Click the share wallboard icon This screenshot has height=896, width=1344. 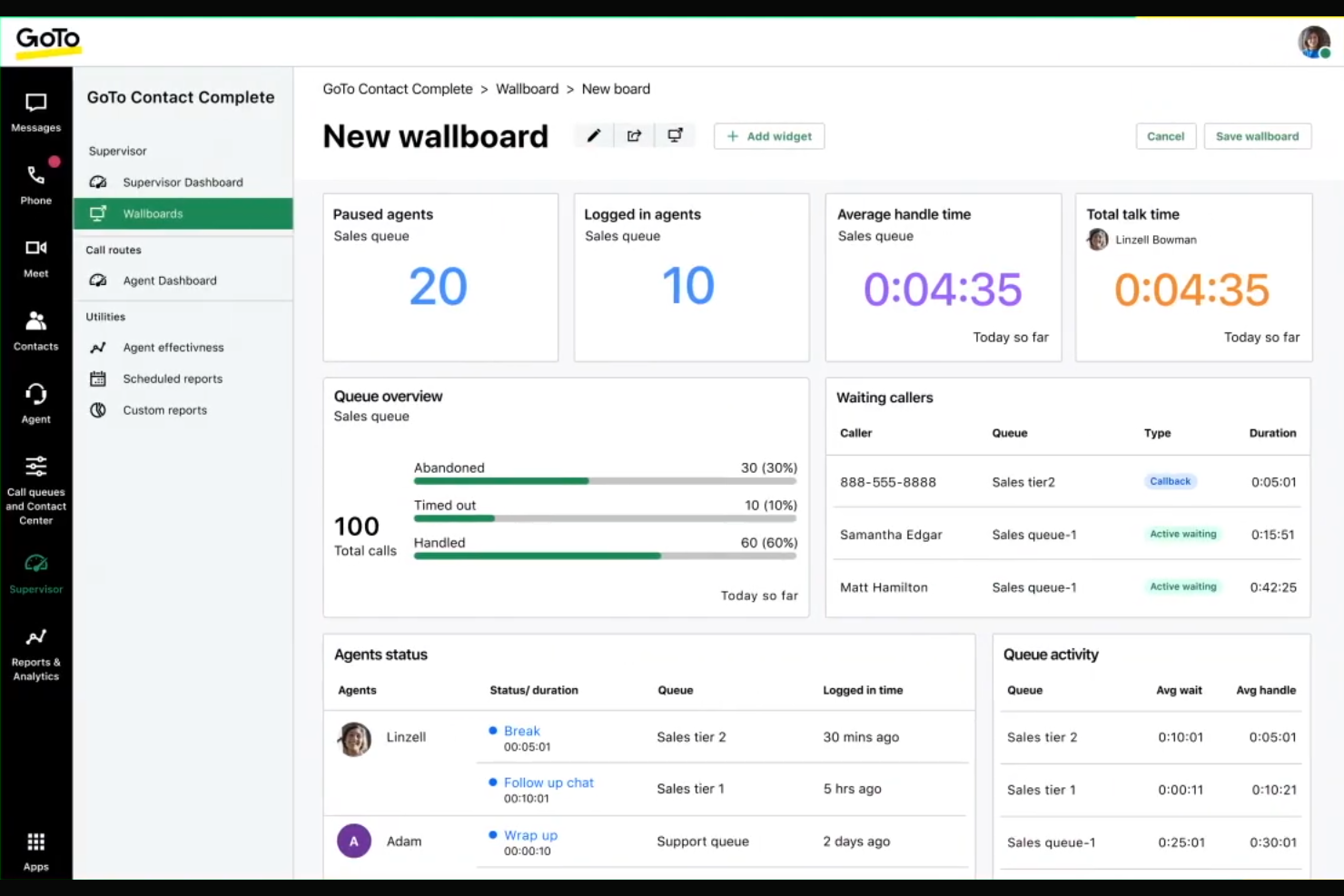[634, 136]
